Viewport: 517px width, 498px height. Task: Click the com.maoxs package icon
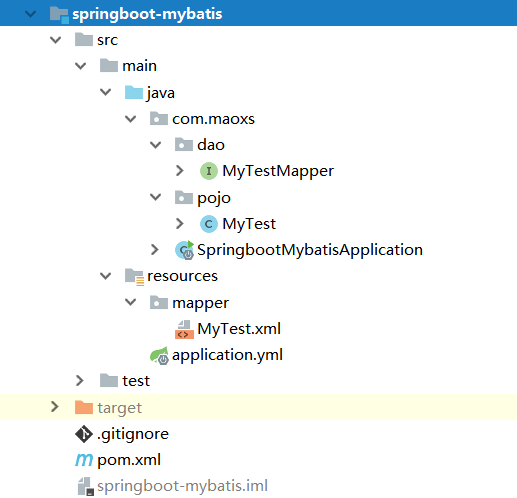click(x=159, y=119)
